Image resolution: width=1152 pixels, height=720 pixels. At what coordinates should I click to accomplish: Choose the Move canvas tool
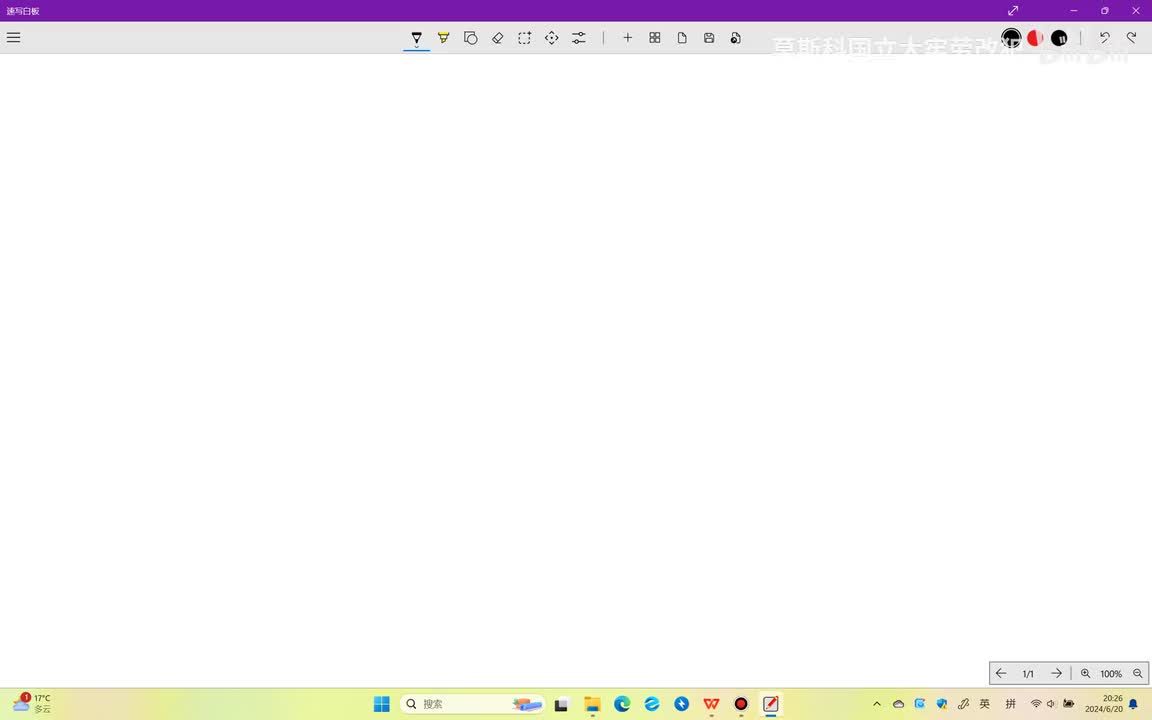pos(552,37)
